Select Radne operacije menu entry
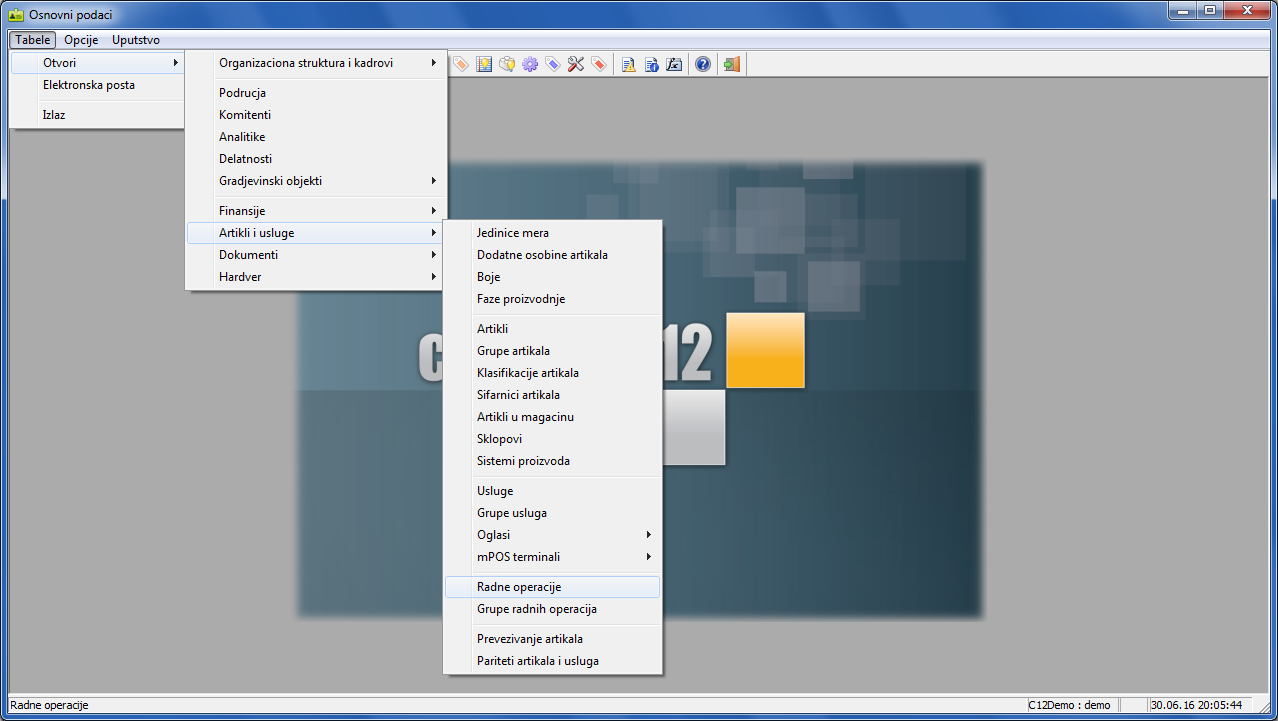Screen dimensions: 1278x721 click(x=551, y=587)
